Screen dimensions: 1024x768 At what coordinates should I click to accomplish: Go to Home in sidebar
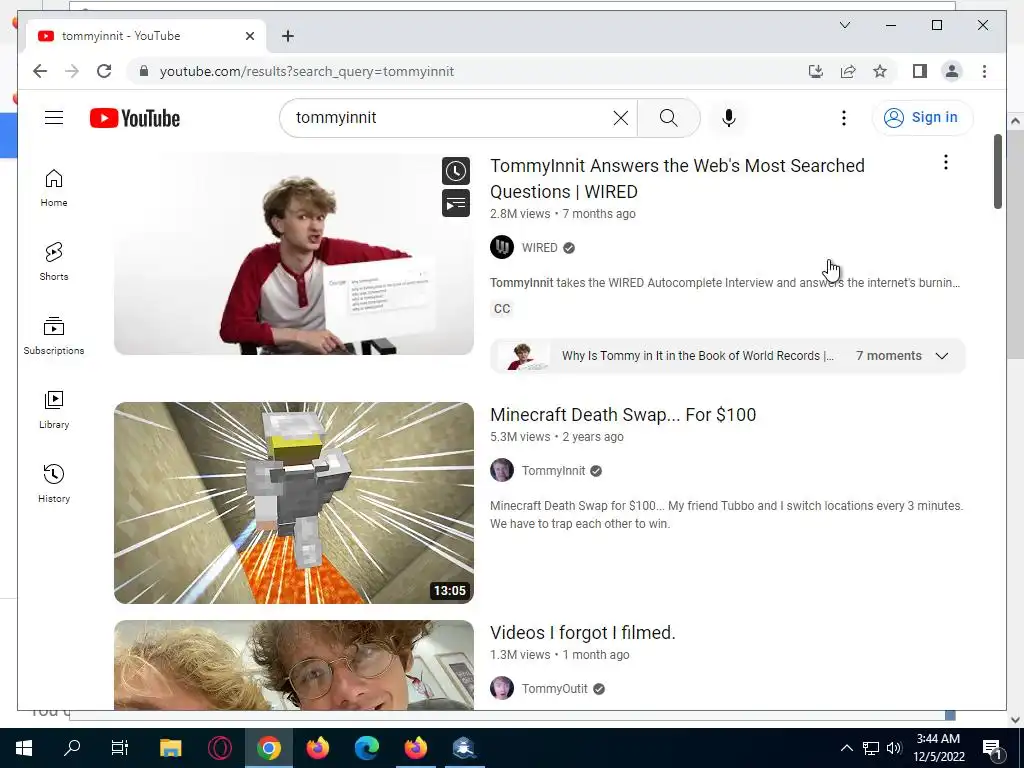pyautogui.click(x=54, y=188)
